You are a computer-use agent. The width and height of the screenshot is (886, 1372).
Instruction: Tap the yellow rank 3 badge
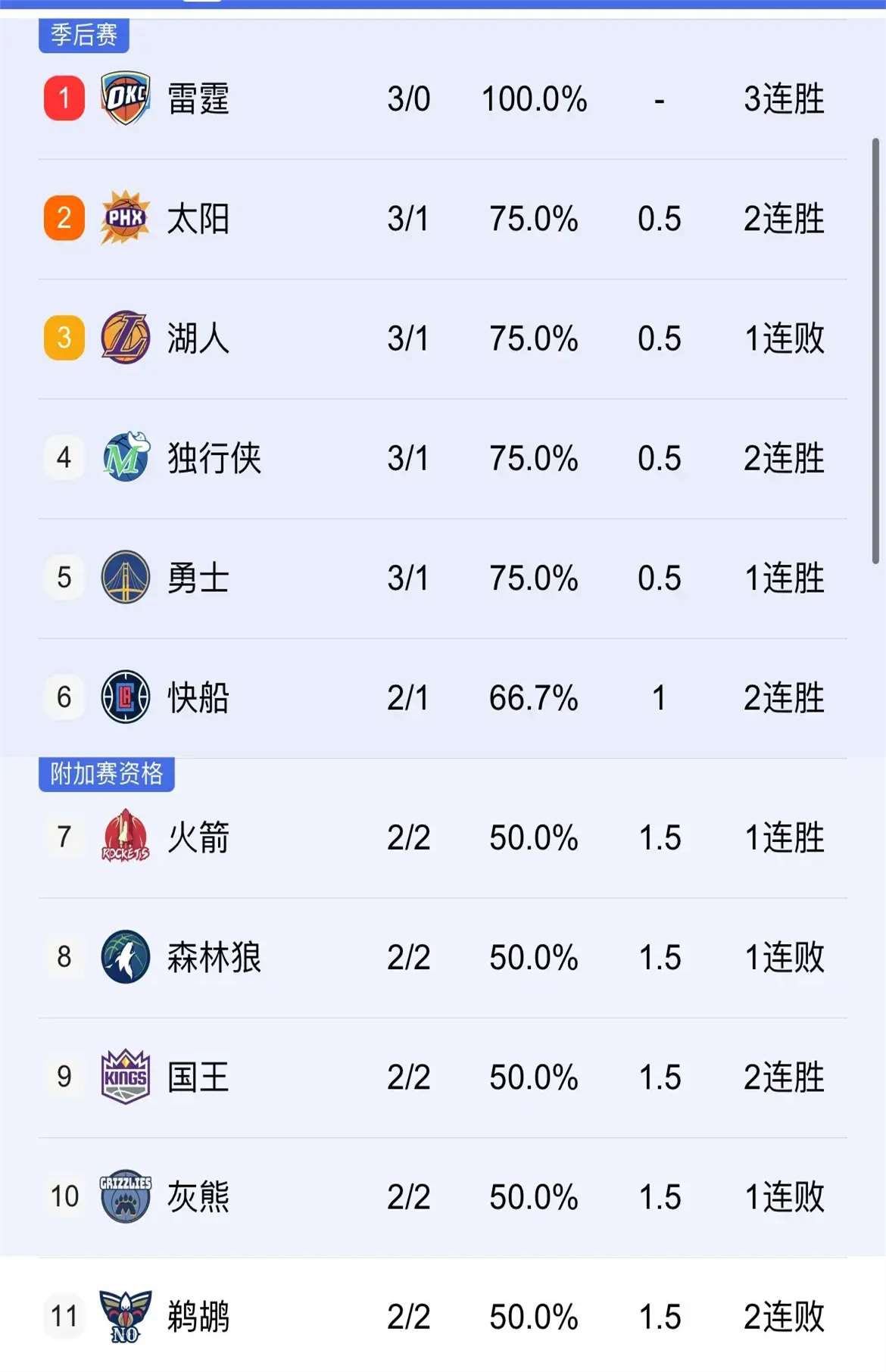coord(64,338)
